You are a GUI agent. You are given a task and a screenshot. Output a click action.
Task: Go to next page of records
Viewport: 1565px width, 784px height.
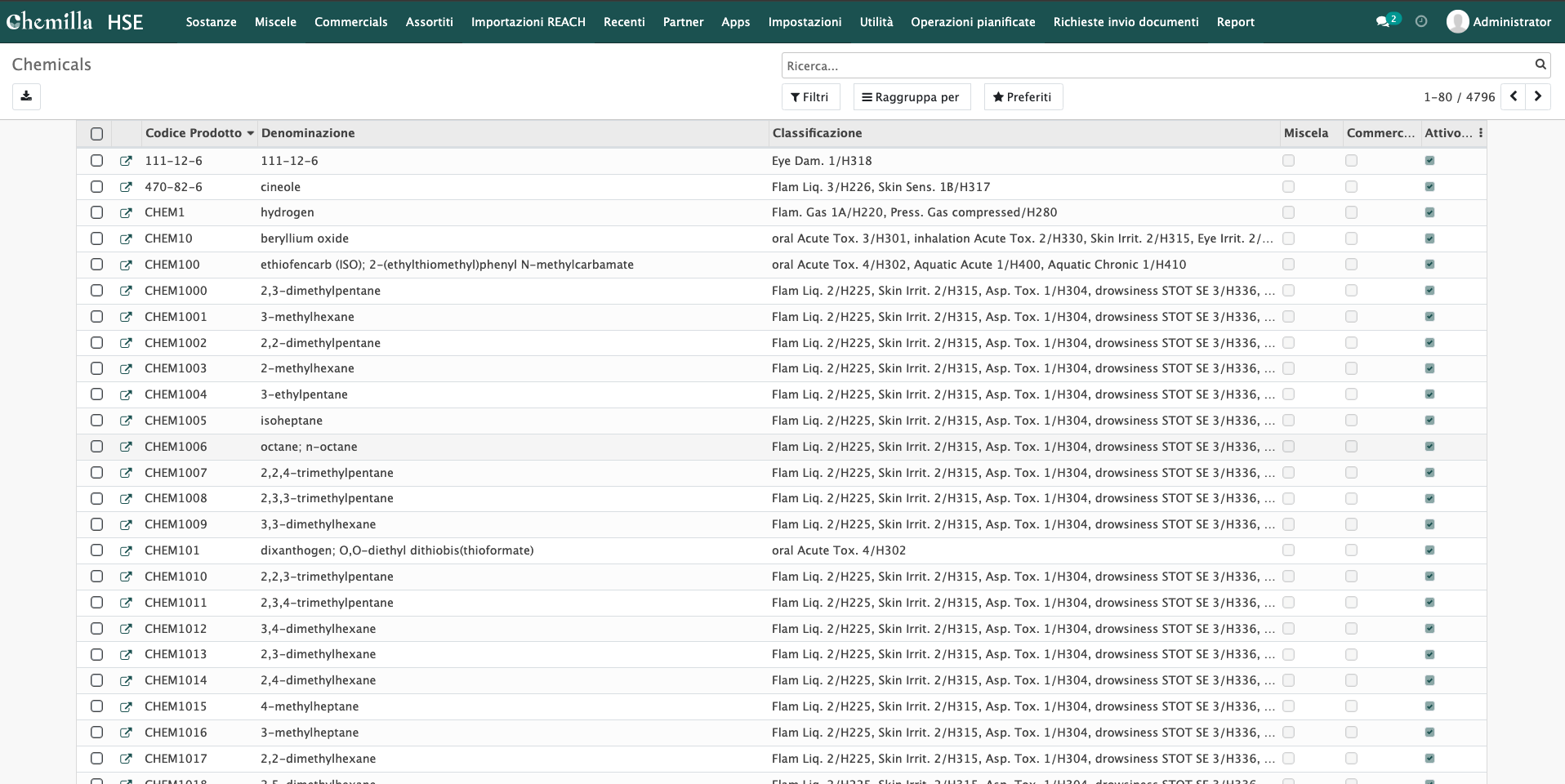tap(1537, 96)
